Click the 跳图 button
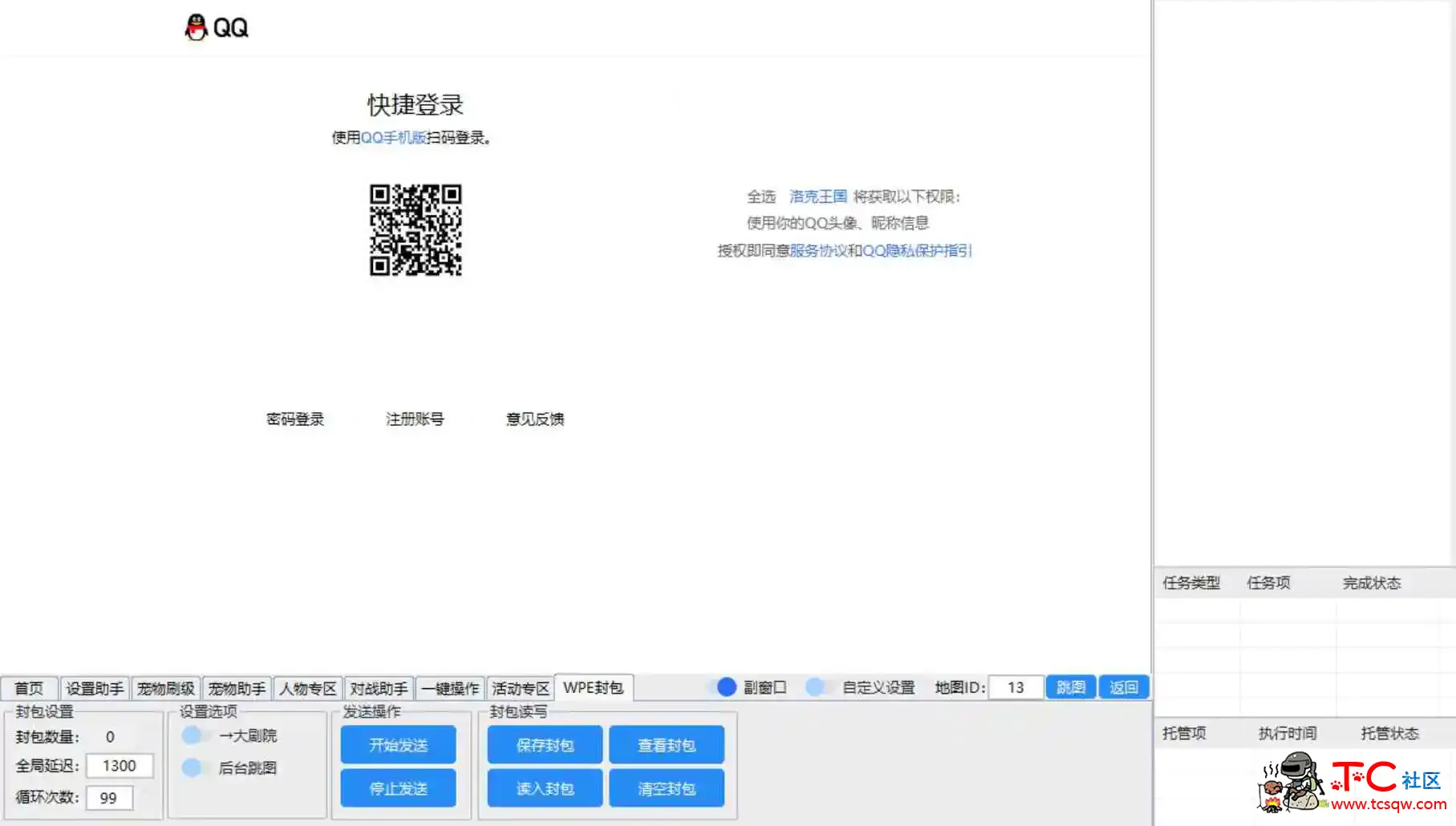Screen dimensions: 1456x826 (1071, 687)
